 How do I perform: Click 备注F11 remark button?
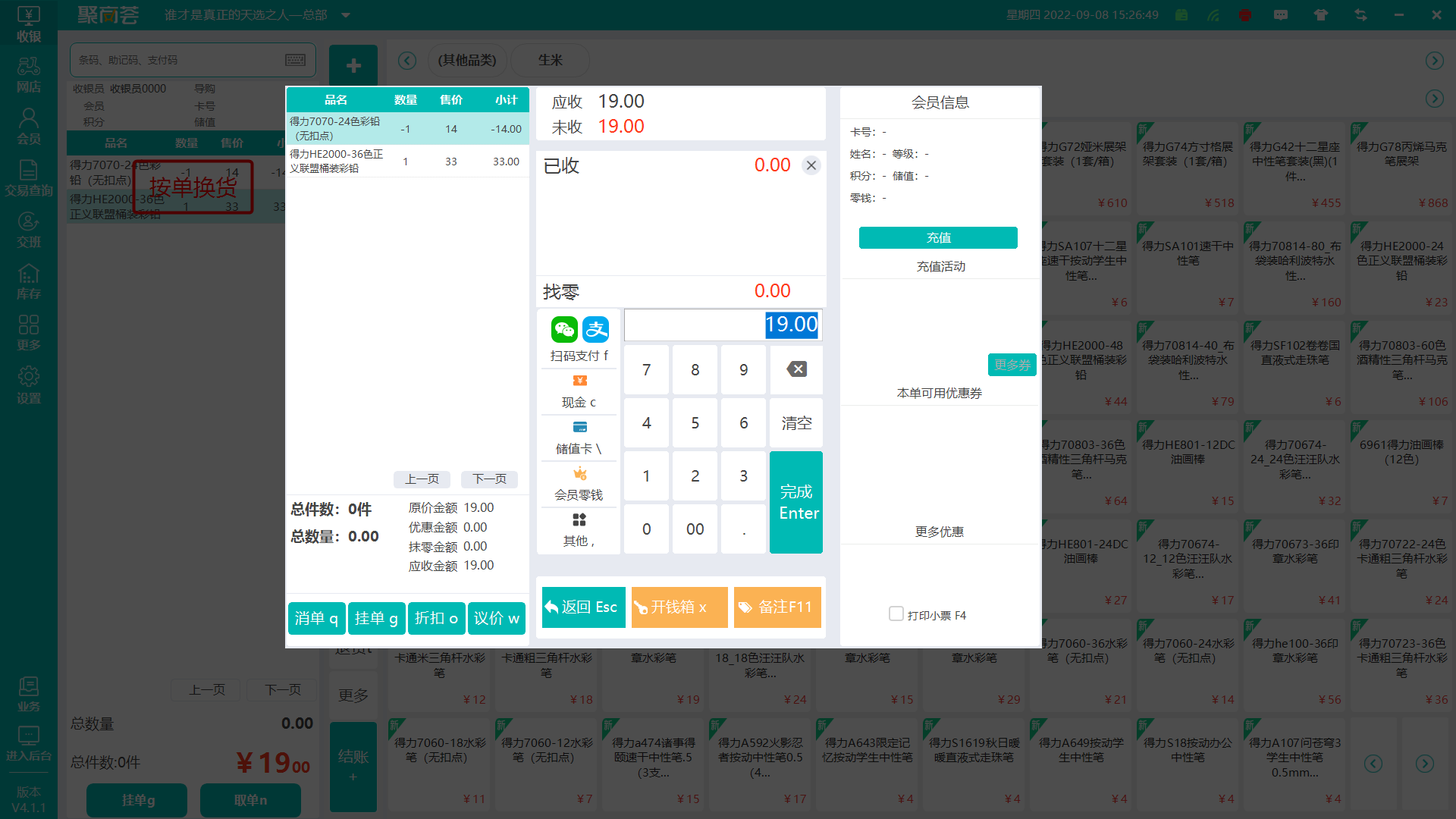[x=777, y=607]
